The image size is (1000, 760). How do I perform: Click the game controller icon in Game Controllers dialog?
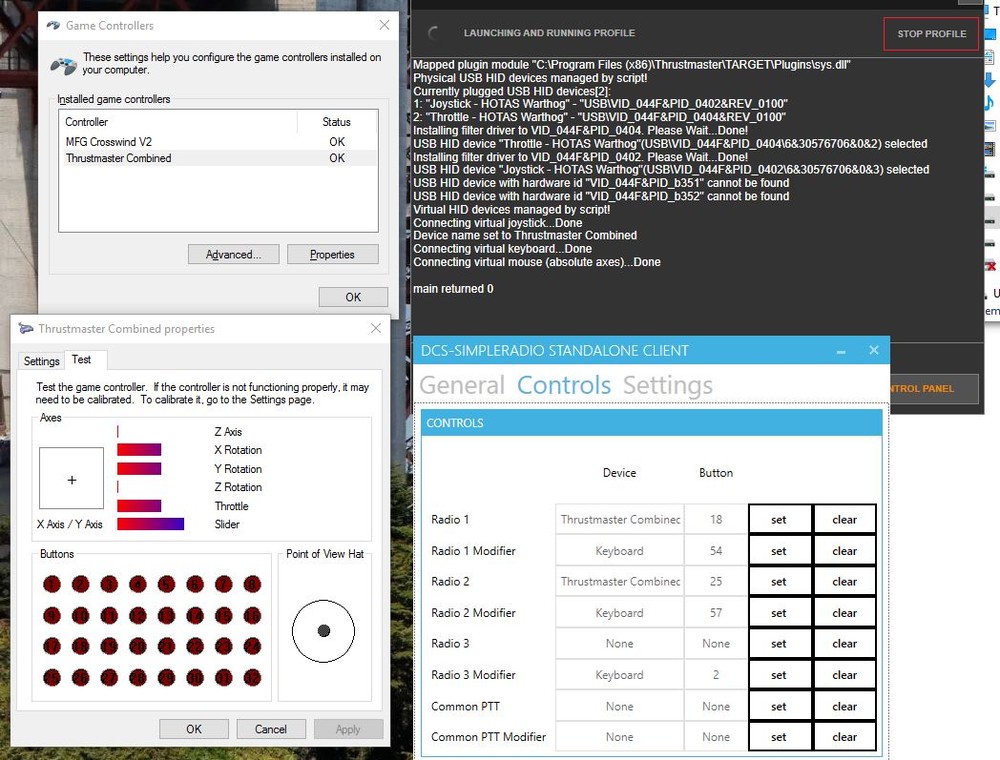(x=64, y=65)
